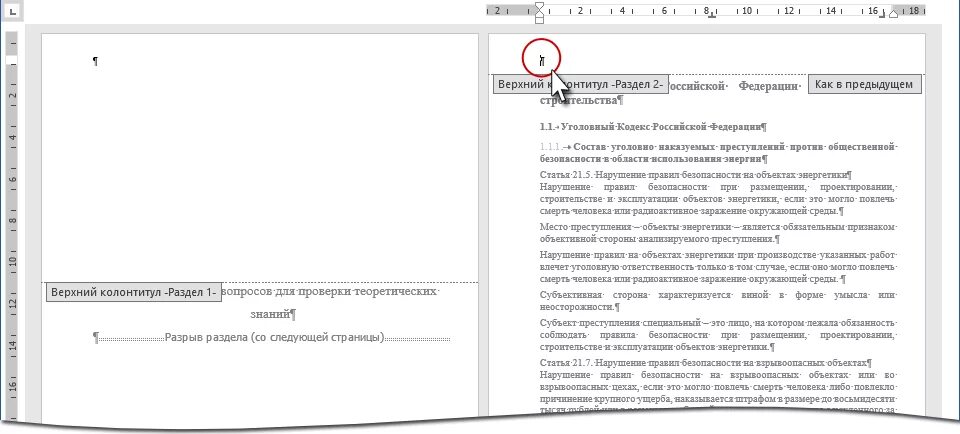Click the vertical ruler on the left edge

13,226
